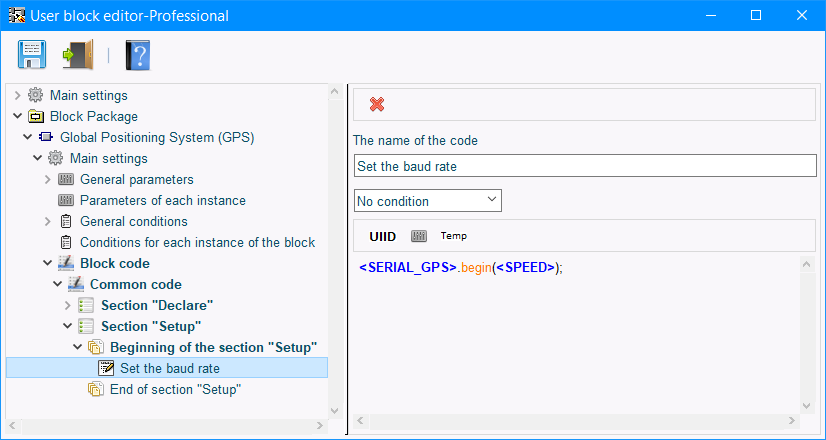Maximize the User block editor window
Viewport: 826px width, 440px height.
[x=756, y=15]
